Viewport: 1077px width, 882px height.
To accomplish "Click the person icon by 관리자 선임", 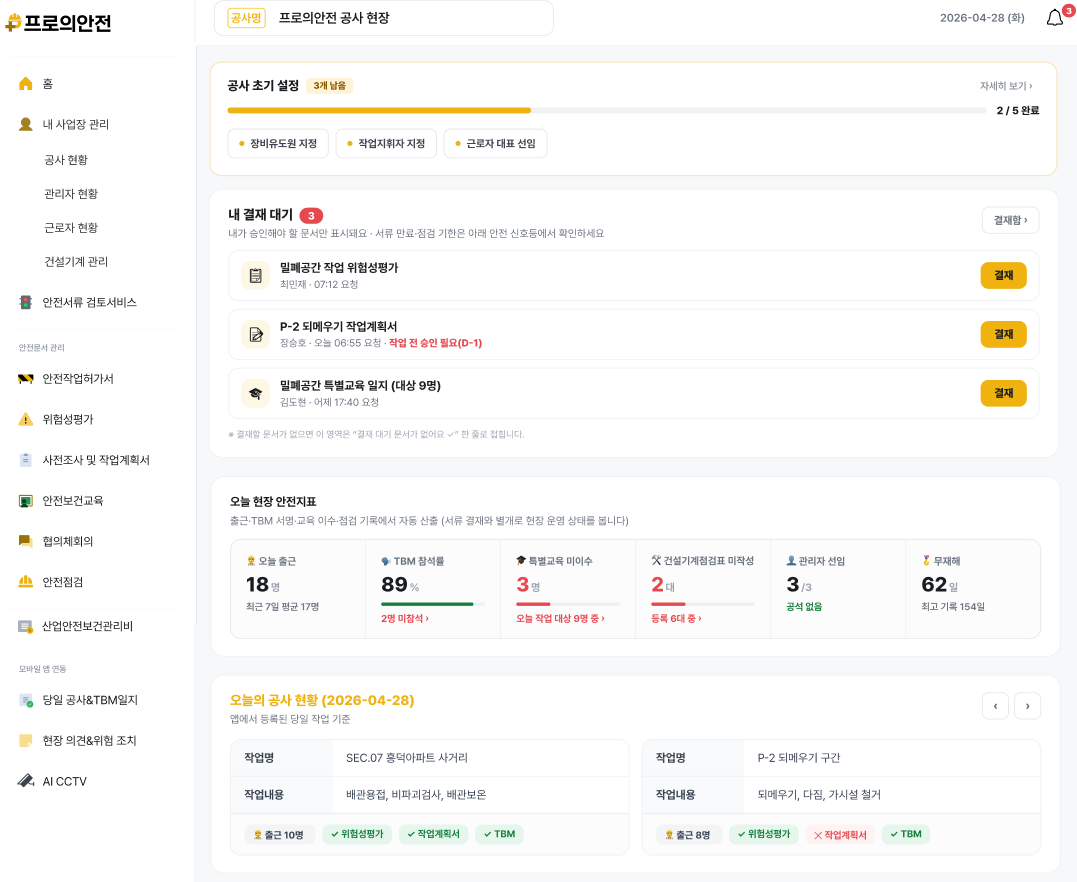I will click(x=791, y=561).
